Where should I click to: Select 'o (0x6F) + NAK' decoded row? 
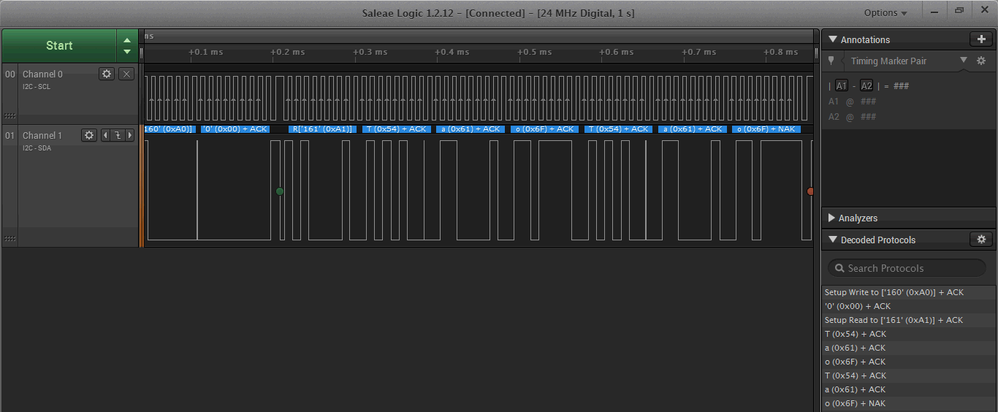click(907, 403)
